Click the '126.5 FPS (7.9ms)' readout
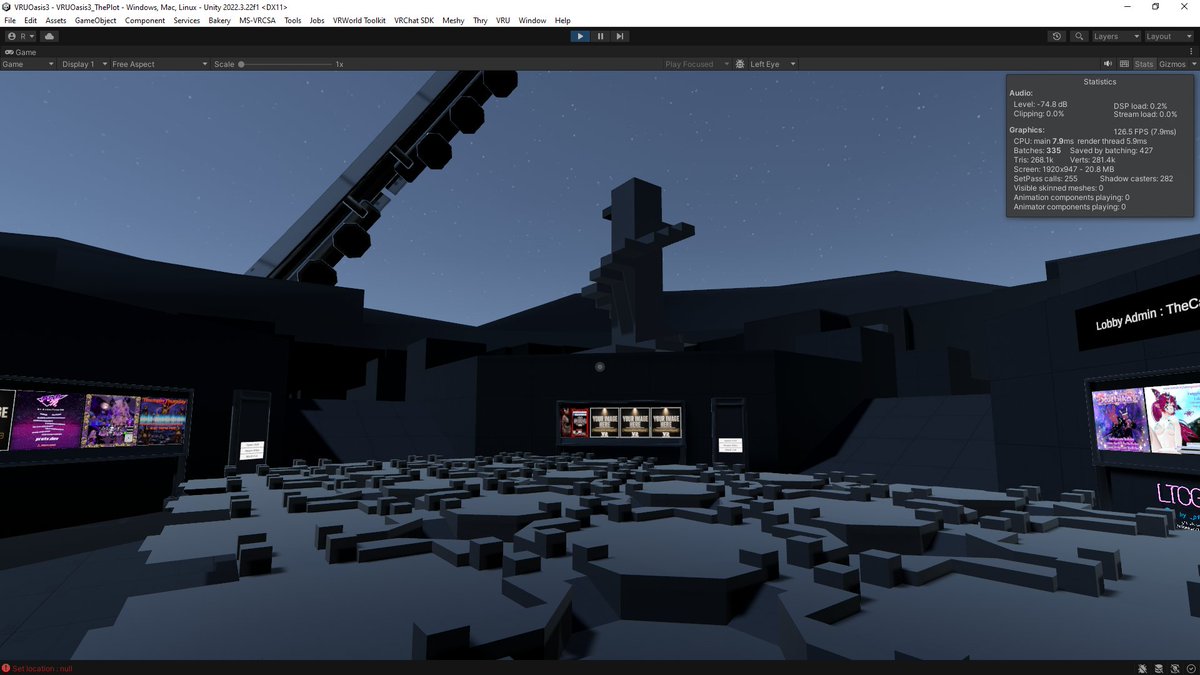1200x675 pixels. [x=1145, y=131]
